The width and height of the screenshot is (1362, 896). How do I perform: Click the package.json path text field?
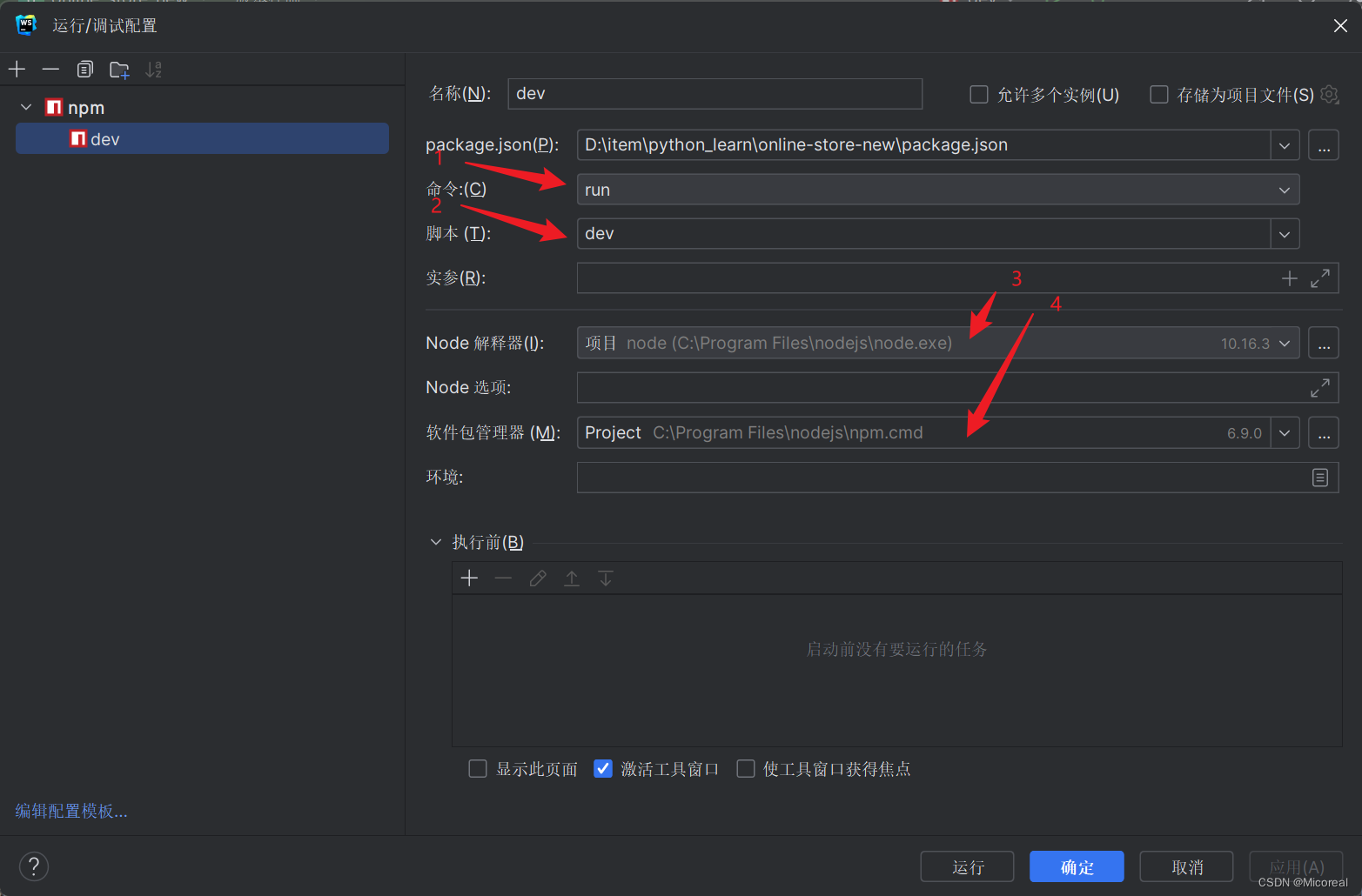click(923, 145)
